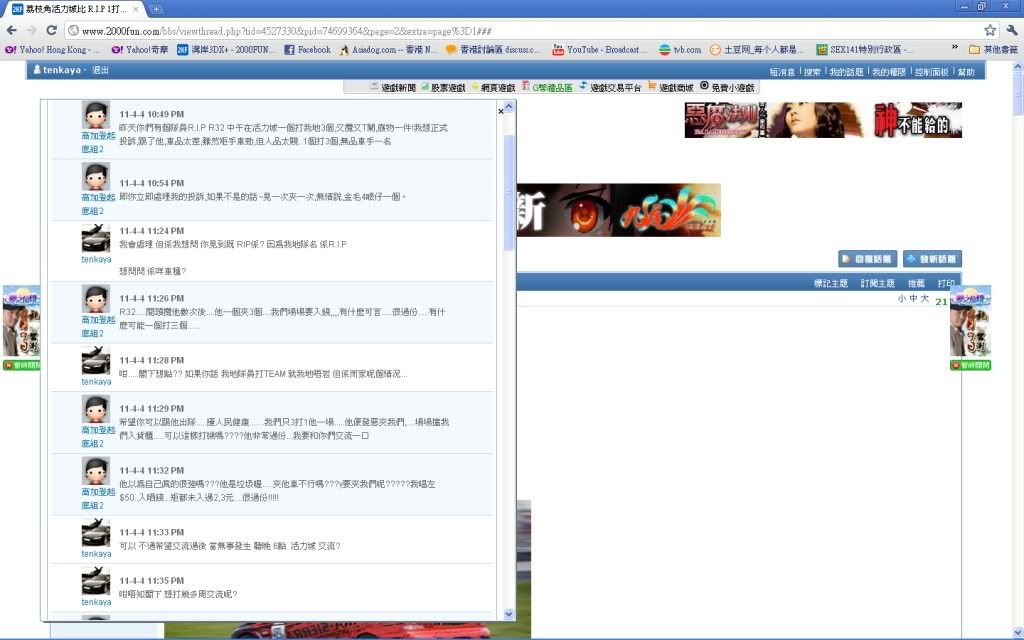1024x640 pixels.
Task: Click the 發新話題 new topic button
Action: tap(932, 259)
